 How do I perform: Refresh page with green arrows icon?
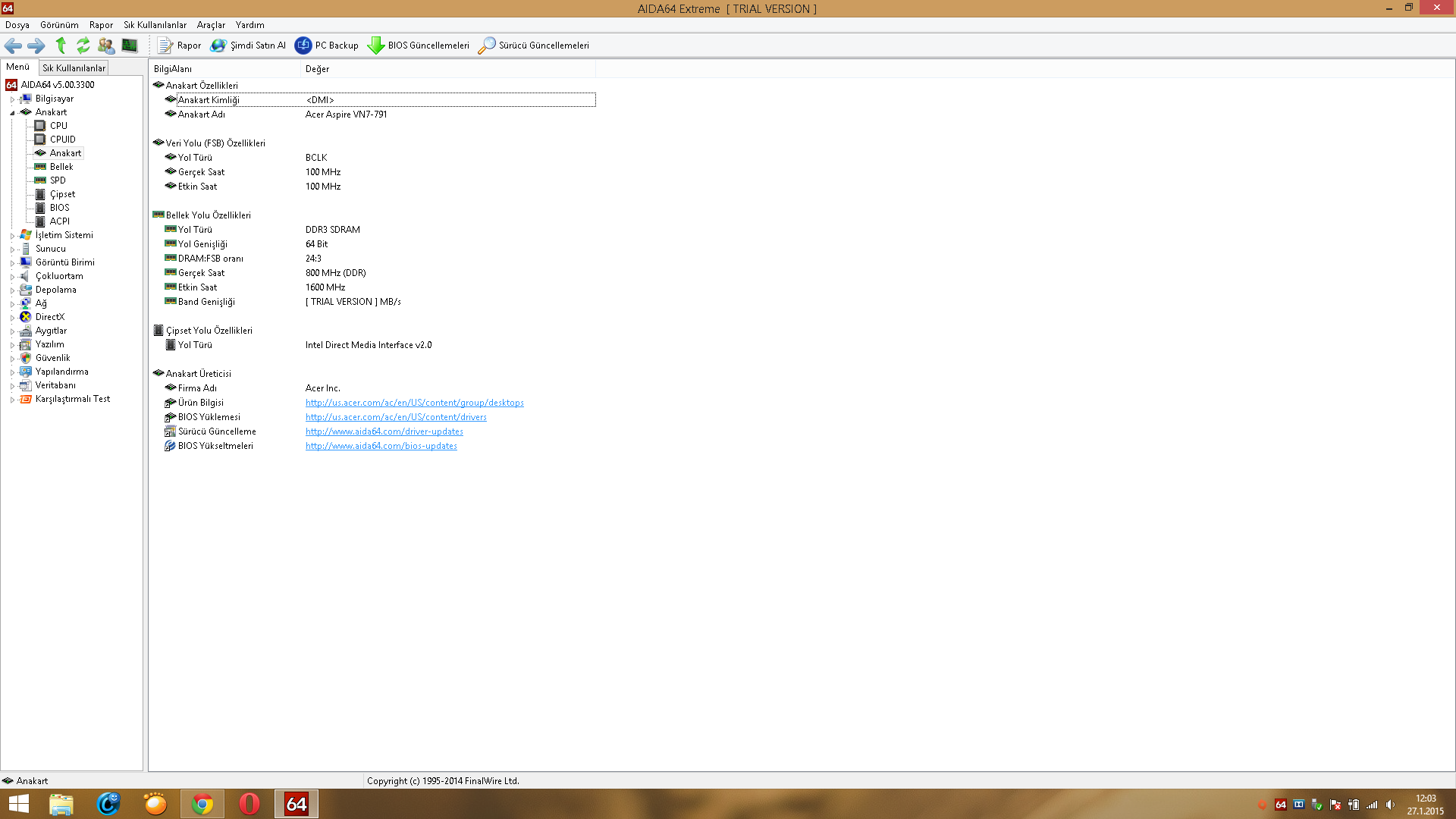(83, 45)
